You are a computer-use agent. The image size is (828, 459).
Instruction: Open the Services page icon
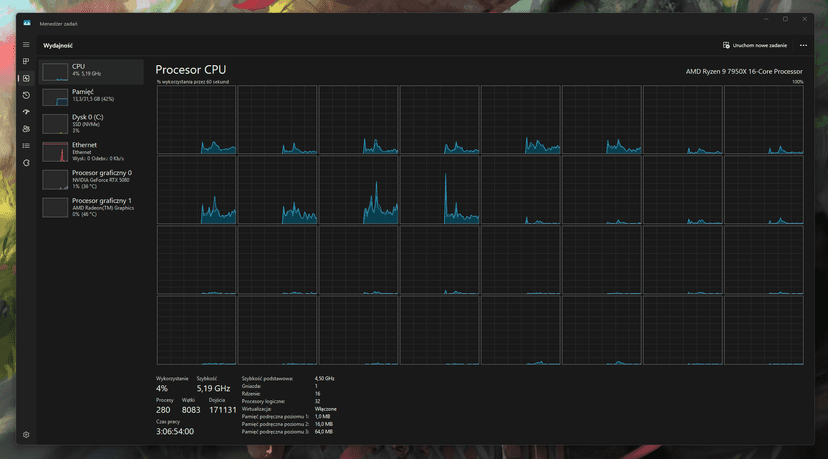[x=27, y=162]
